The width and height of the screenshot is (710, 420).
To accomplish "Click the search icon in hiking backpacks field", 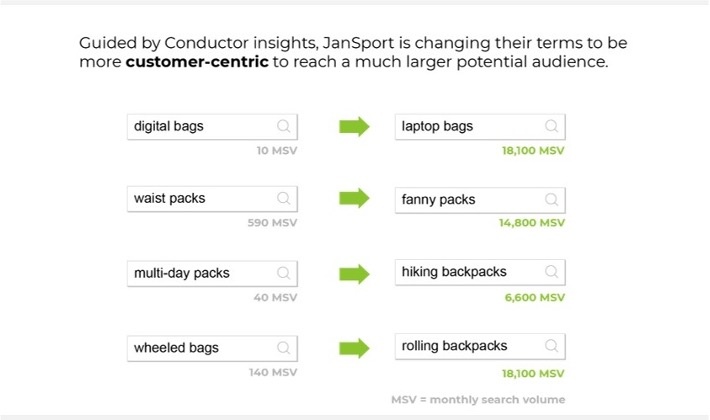I will (x=551, y=272).
